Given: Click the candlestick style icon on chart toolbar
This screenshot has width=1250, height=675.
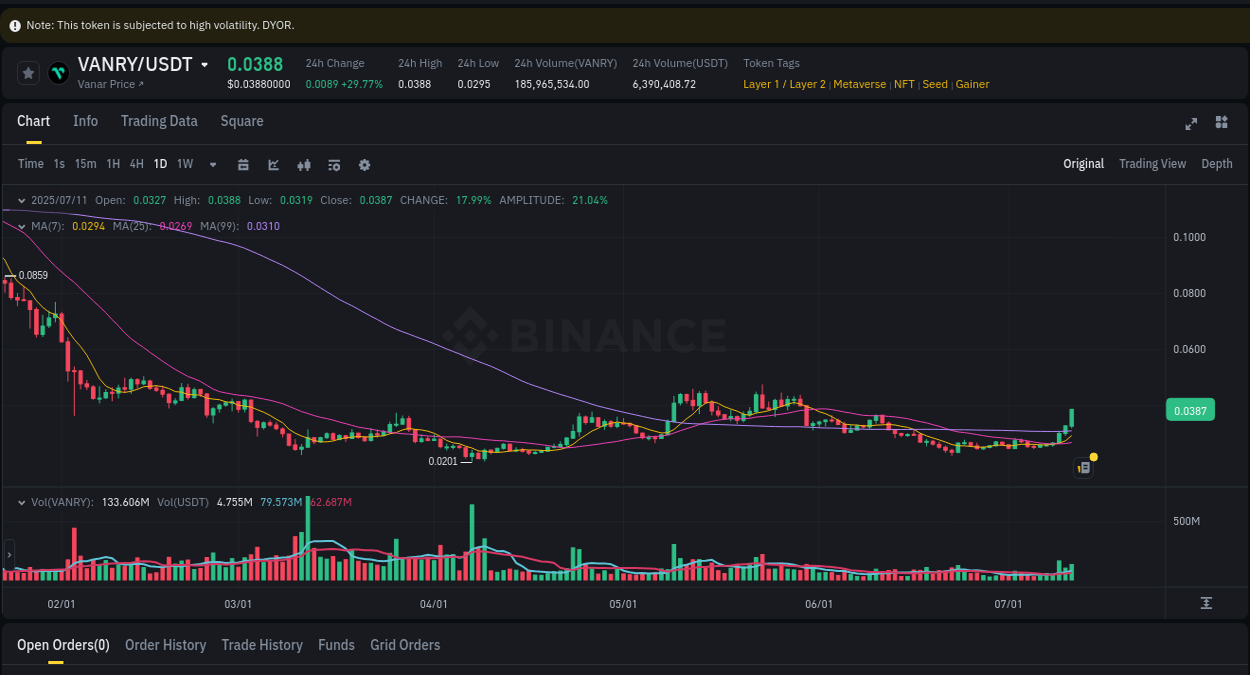Looking at the screenshot, I should coord(304,164).
